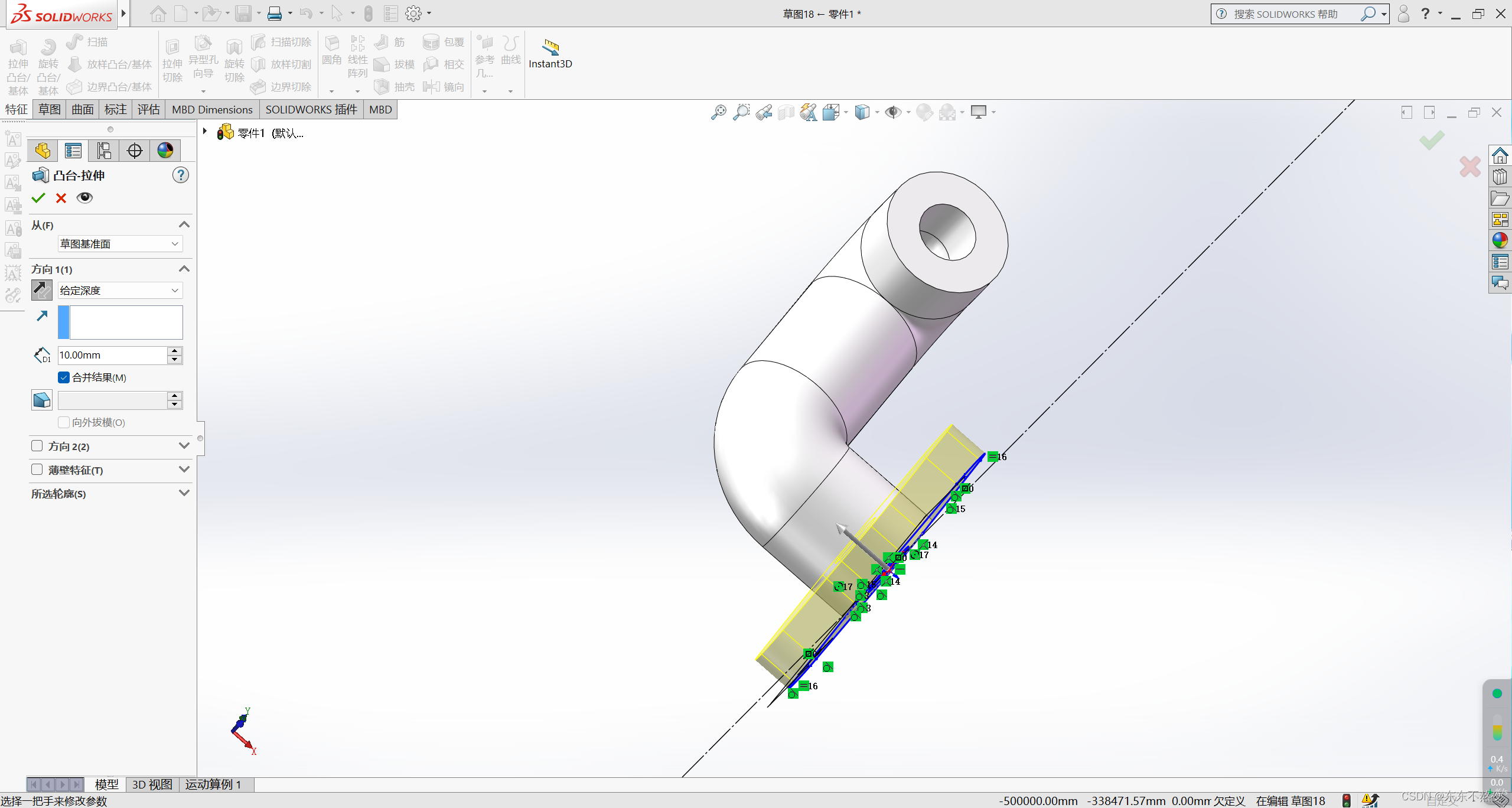Uncheck 合并结果(M) in the property manager
1512x808 pixels.
click(63, 377)
